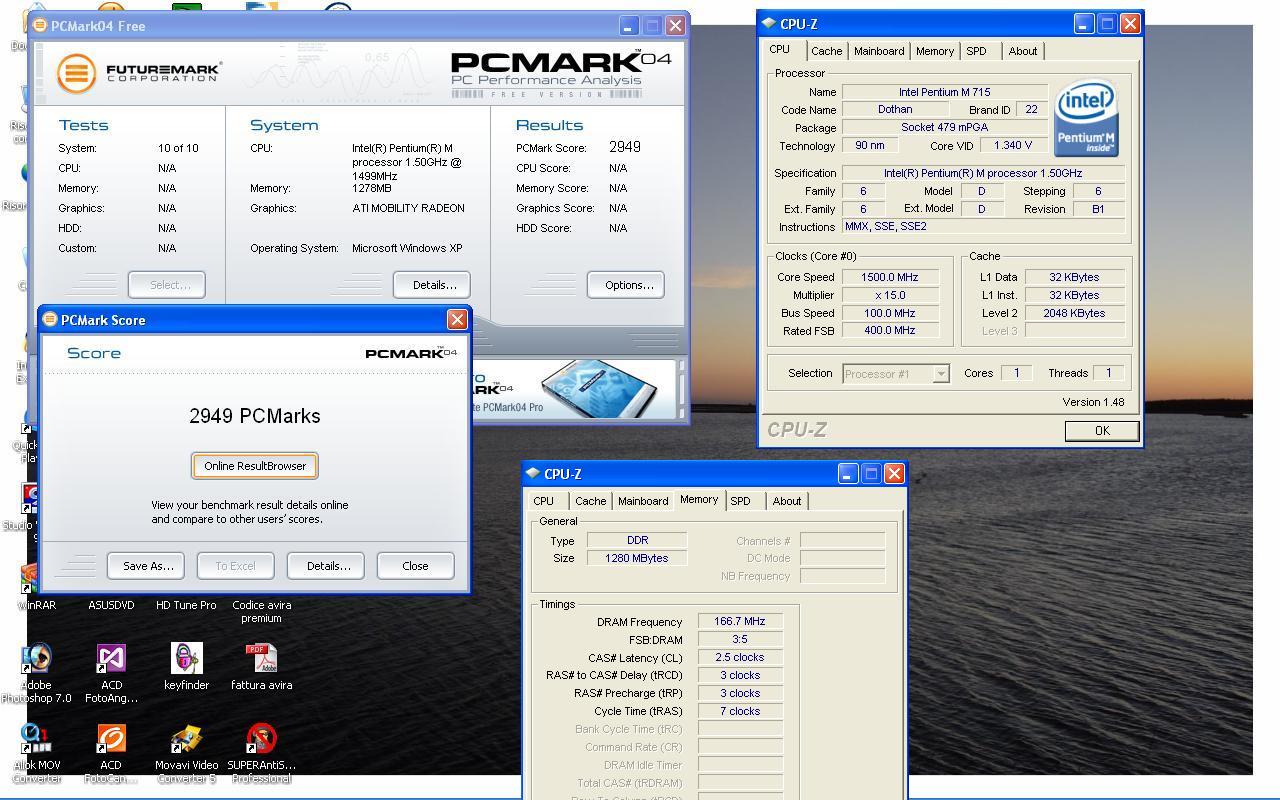Click OK in the CPU-Z CPU window
Image resolution: width=1280 pixels, height=800 pixels.
pyautogui.click(x=1102, y=431)
